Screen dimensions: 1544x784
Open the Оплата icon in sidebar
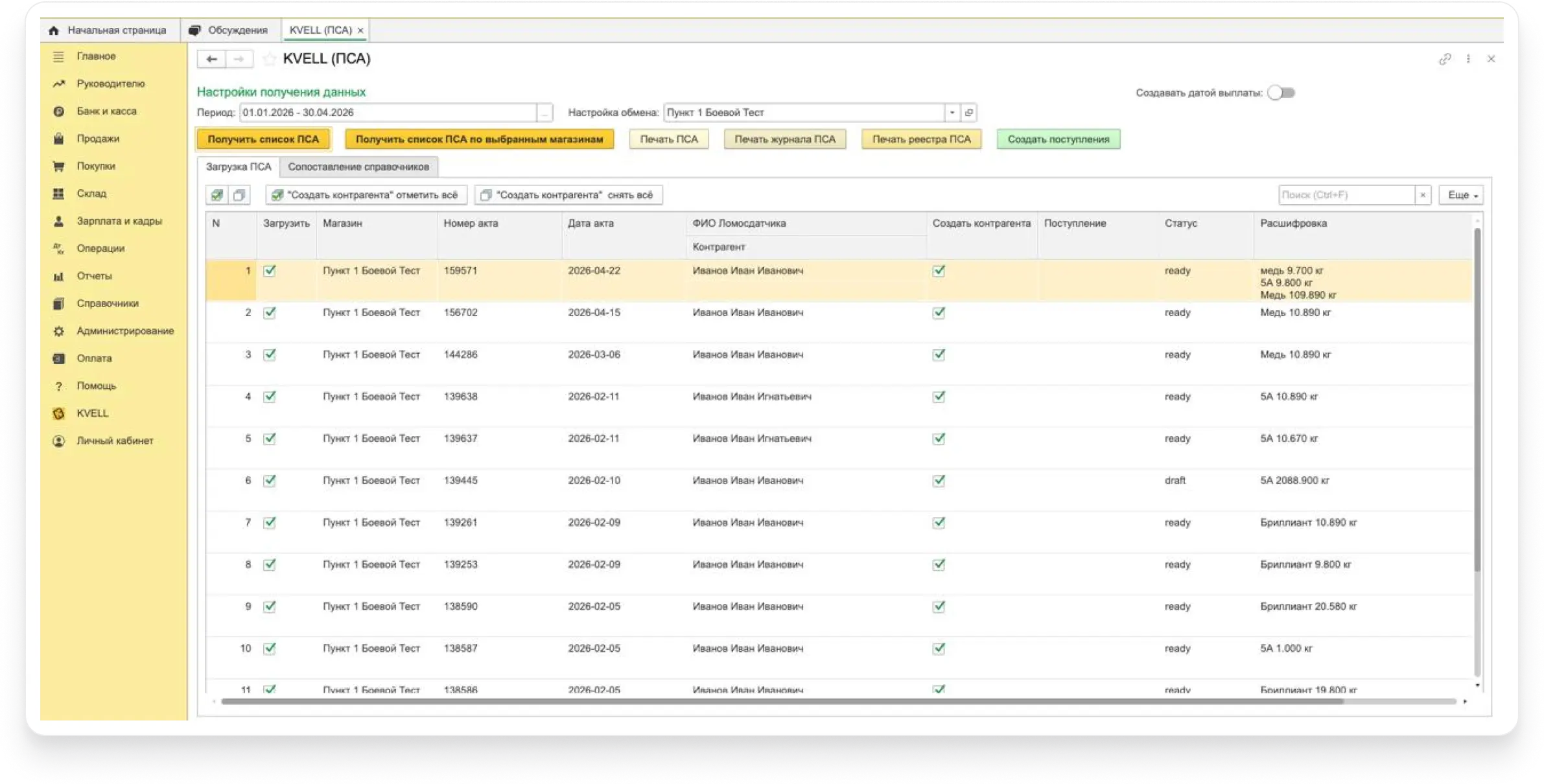pos(58,358)
